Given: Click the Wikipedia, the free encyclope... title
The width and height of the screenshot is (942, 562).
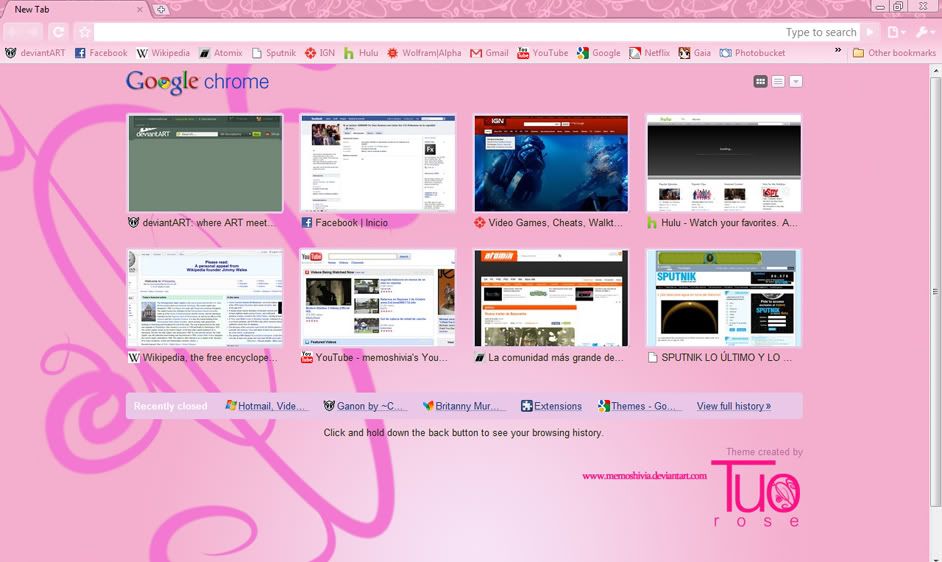Looking at the screenshot, I should 210,357.
